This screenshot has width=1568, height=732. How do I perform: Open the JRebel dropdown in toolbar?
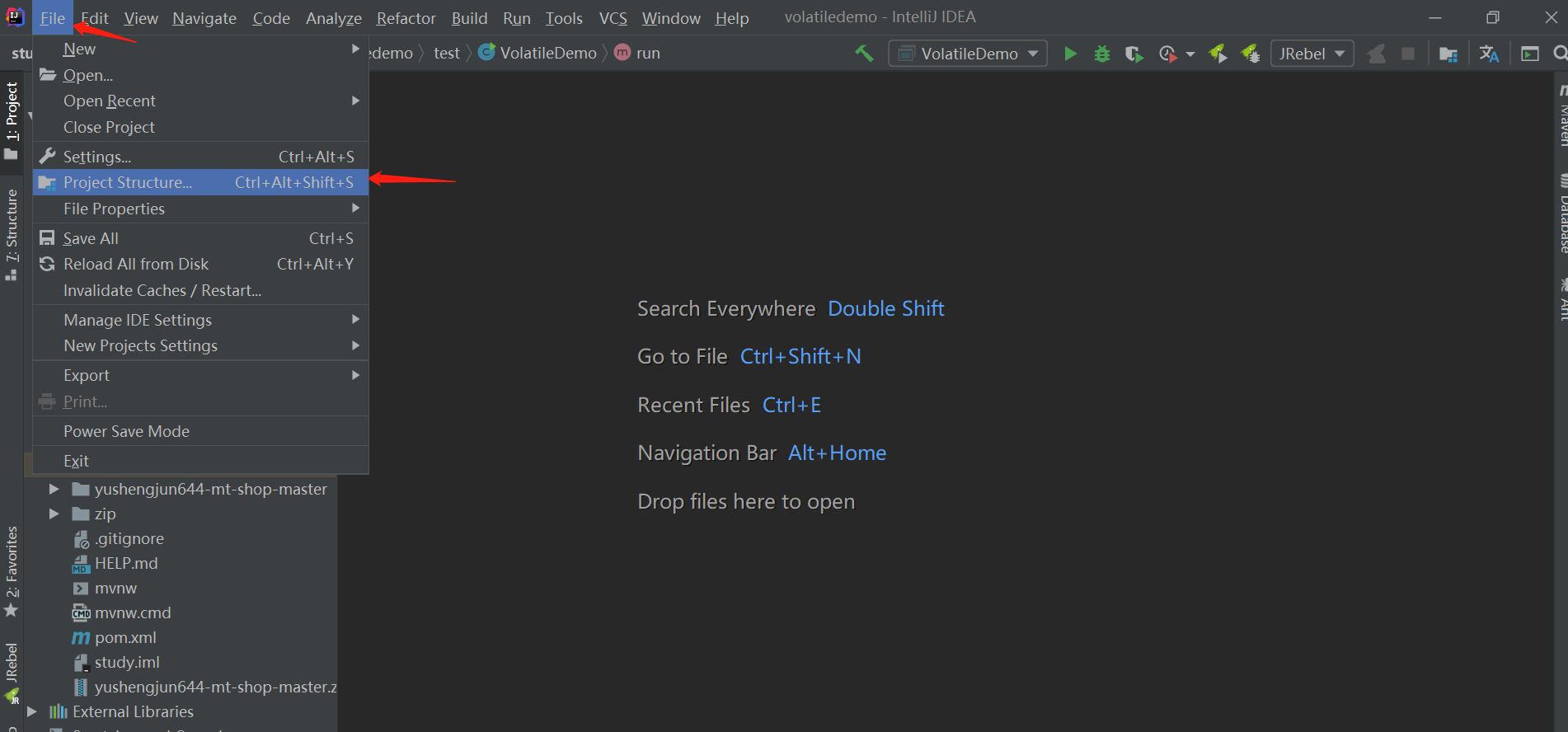coord(1312,54)
